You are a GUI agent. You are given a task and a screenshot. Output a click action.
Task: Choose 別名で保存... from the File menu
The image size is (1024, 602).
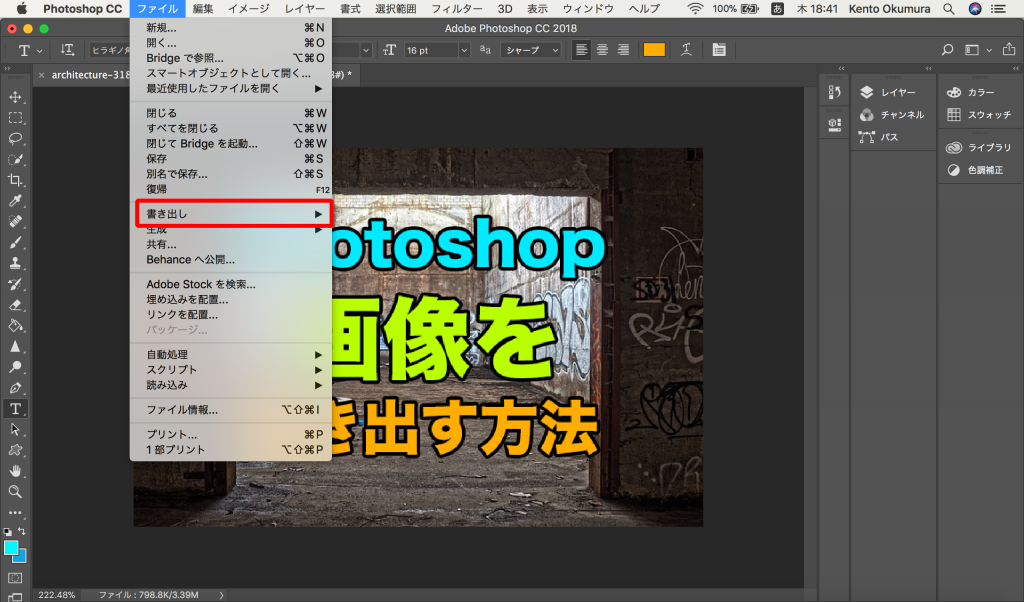(231, 174)
